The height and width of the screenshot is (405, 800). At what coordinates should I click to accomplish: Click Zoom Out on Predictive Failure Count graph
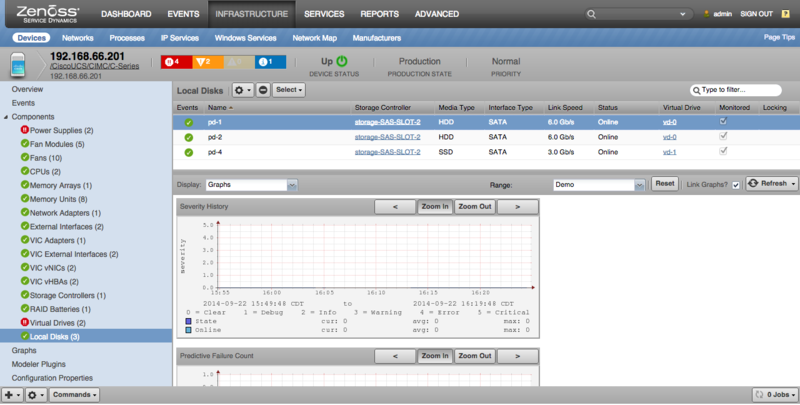pyautogui.click(x=474, y=356)
